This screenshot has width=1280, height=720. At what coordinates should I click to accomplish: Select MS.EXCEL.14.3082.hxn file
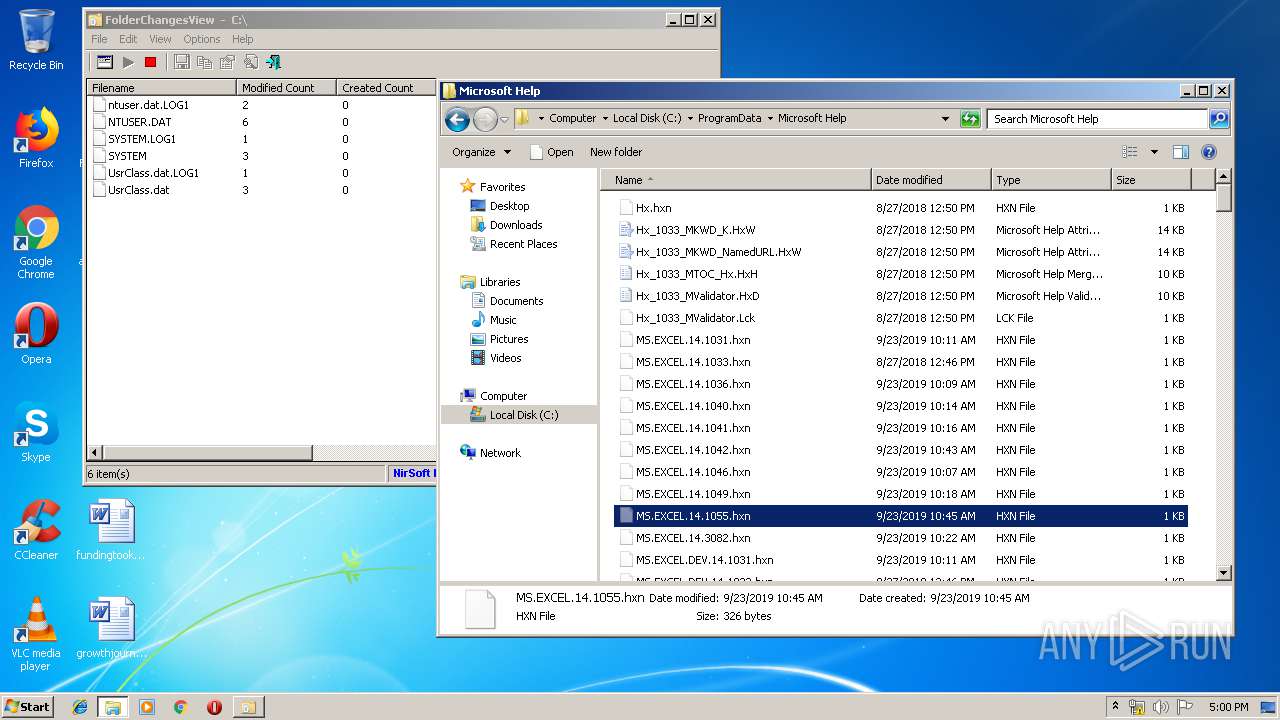[x=901, y=538]
